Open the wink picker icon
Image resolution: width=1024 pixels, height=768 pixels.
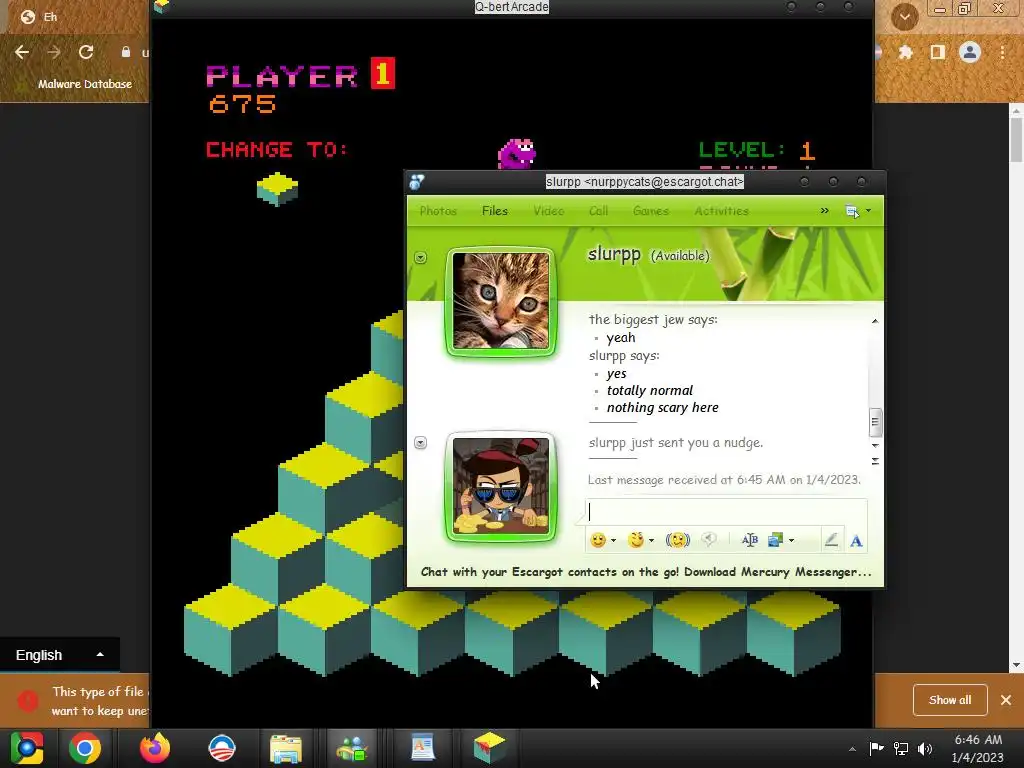click(x=635, y=540)
